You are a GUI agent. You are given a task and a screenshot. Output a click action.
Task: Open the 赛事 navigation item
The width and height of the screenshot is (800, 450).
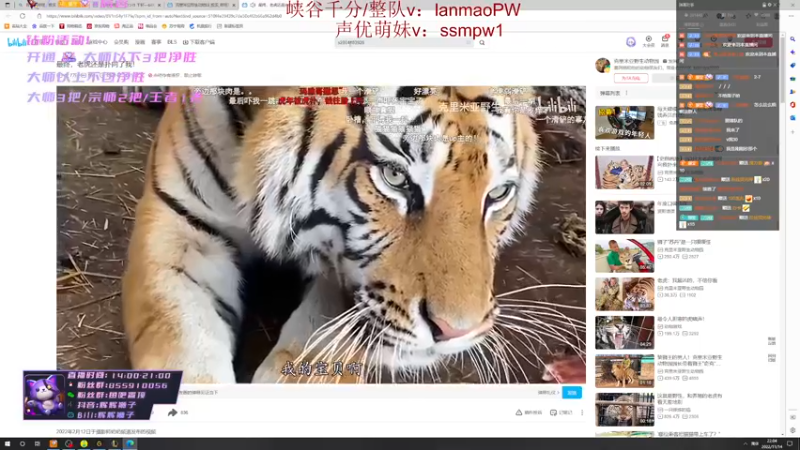point(156,42)
